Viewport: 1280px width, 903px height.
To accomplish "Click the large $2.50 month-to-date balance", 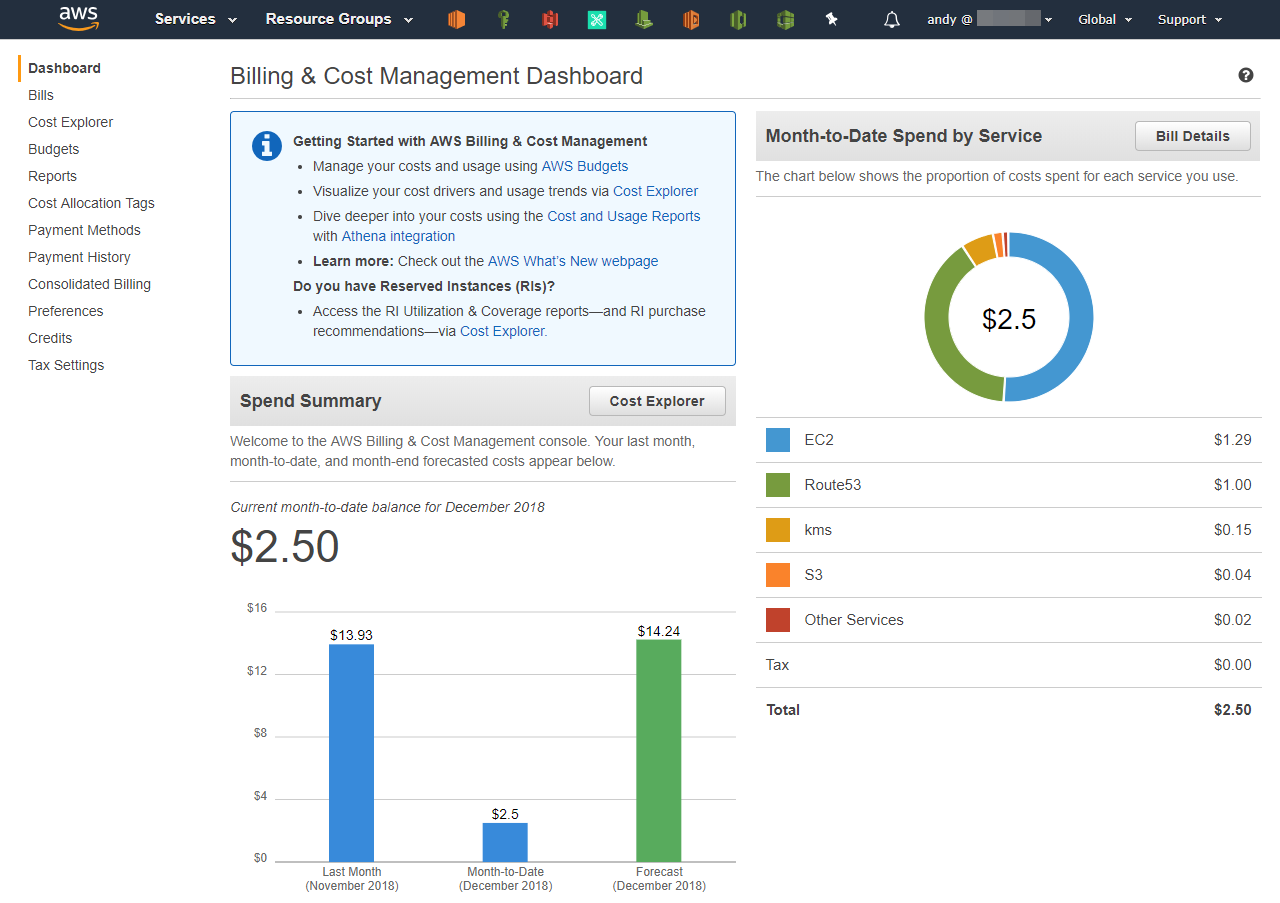I will (x=285, y=547).
